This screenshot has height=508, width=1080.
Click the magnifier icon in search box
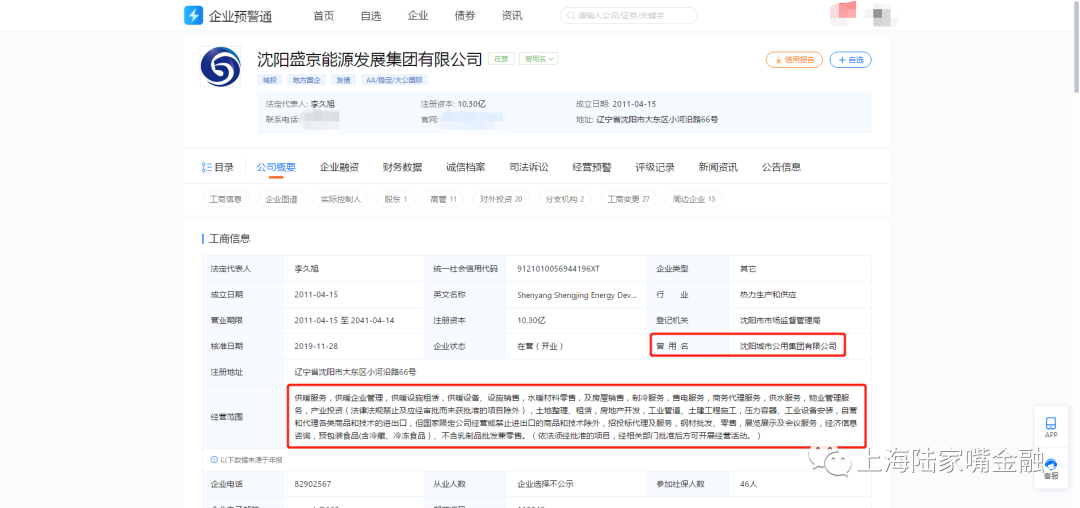[571, 15]
